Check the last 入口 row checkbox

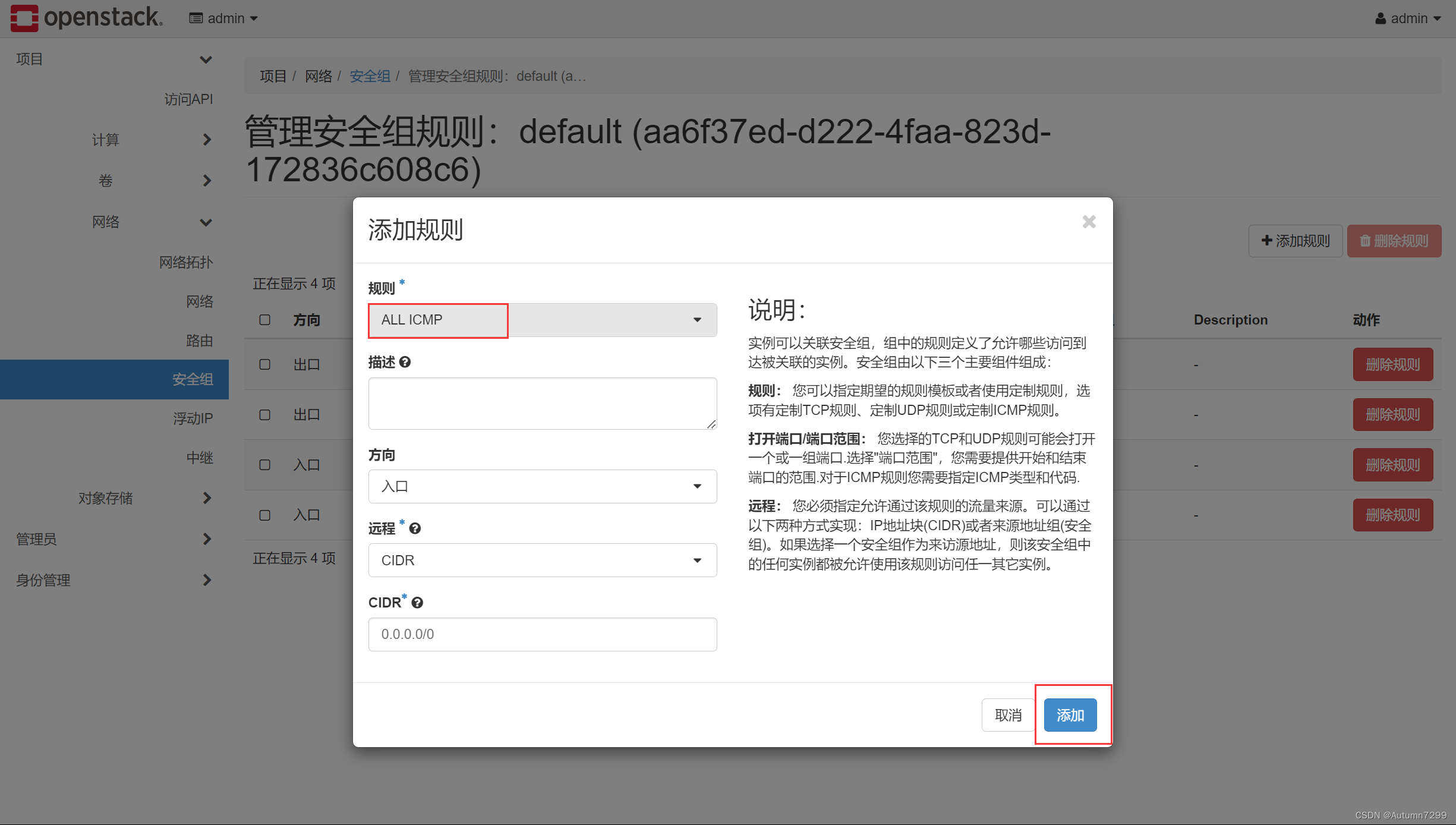click(x=265, y=515)
